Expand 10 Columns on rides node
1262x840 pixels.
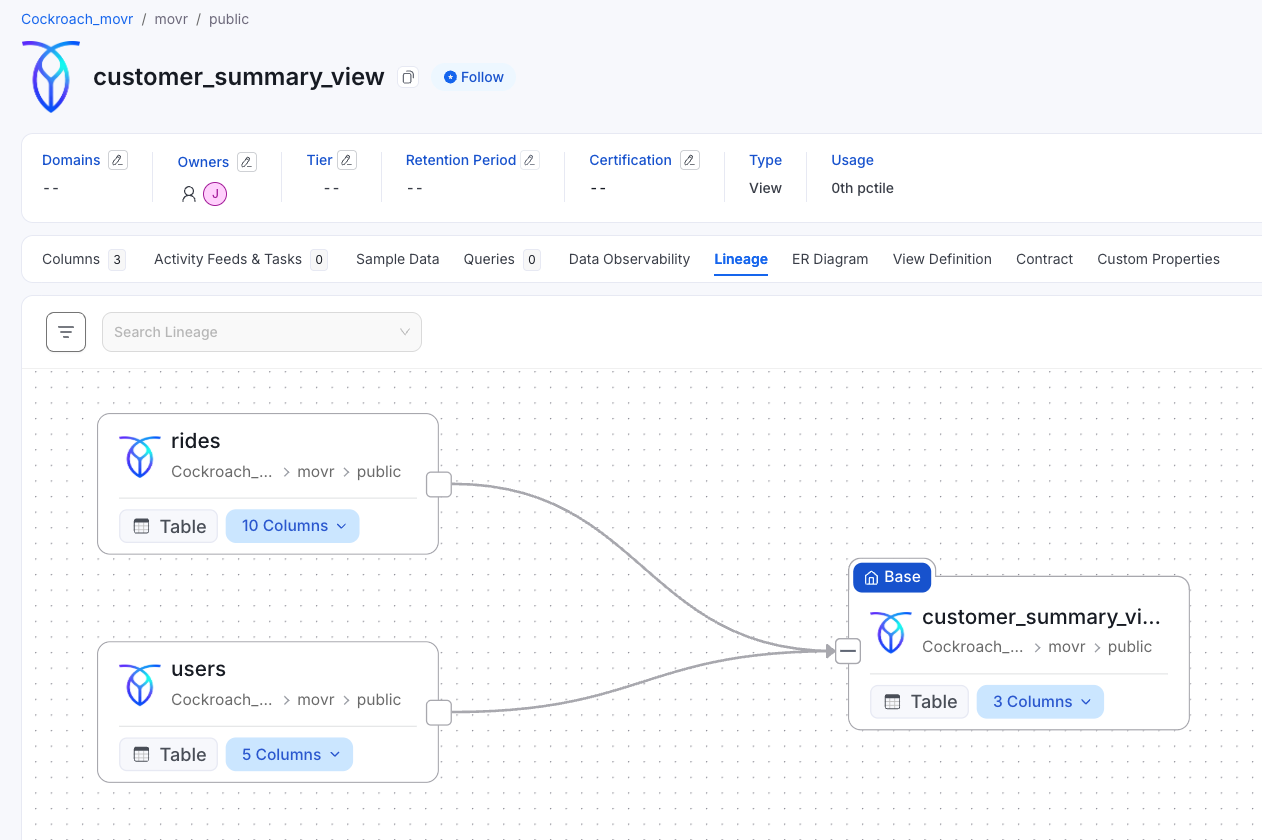(x=292, y=526)
